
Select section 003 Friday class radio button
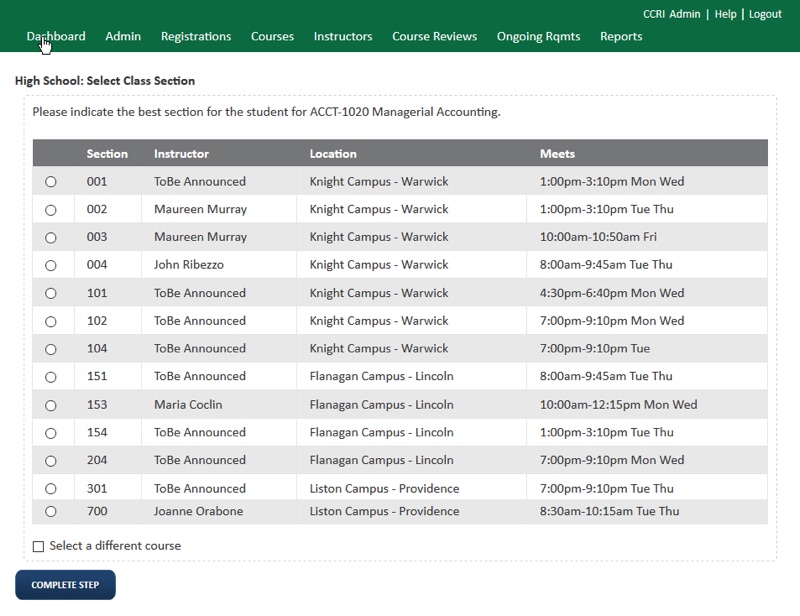[51, 238]
